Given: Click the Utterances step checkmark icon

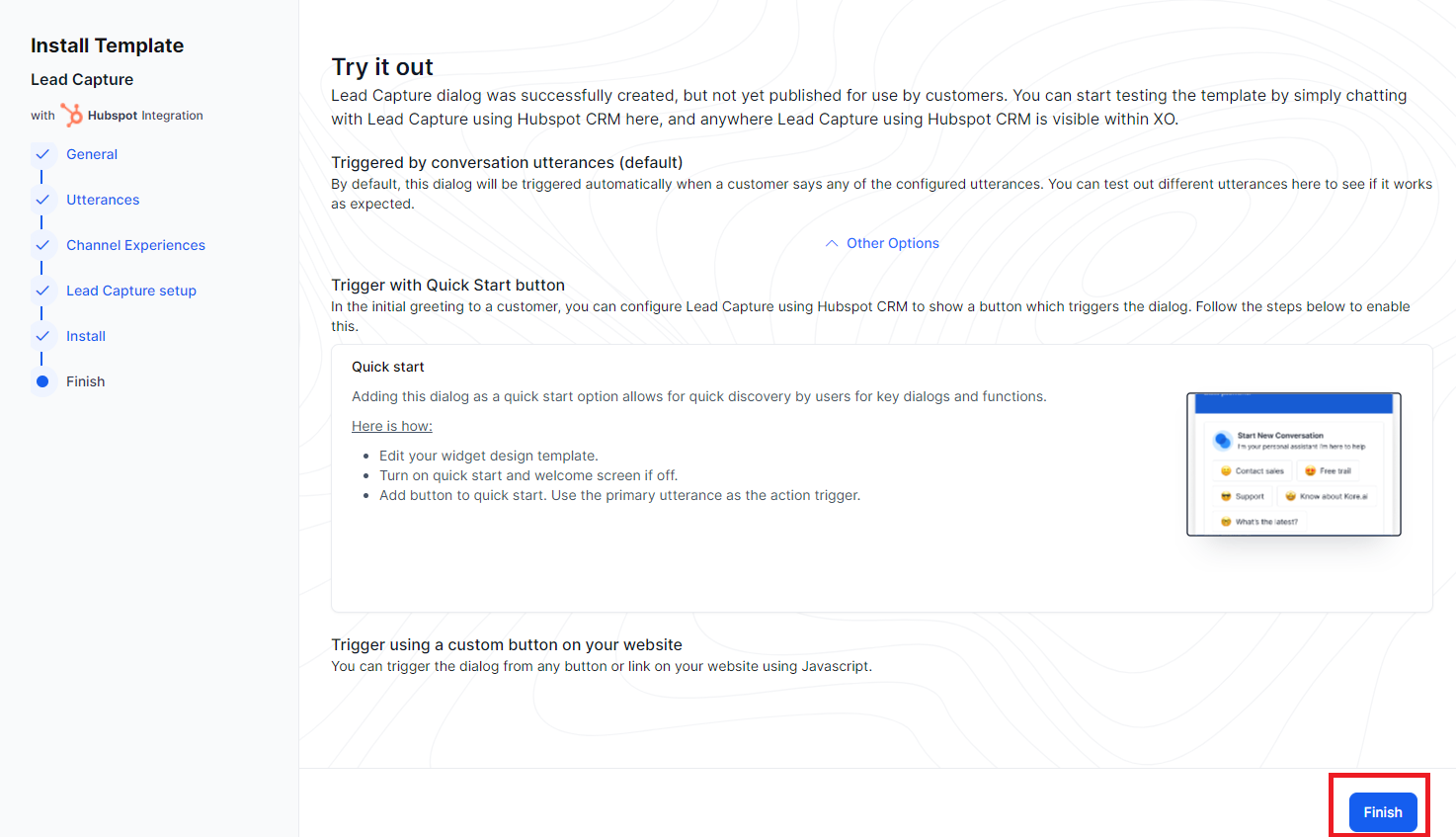Looking at the screenshot, I should click(42, 200).
